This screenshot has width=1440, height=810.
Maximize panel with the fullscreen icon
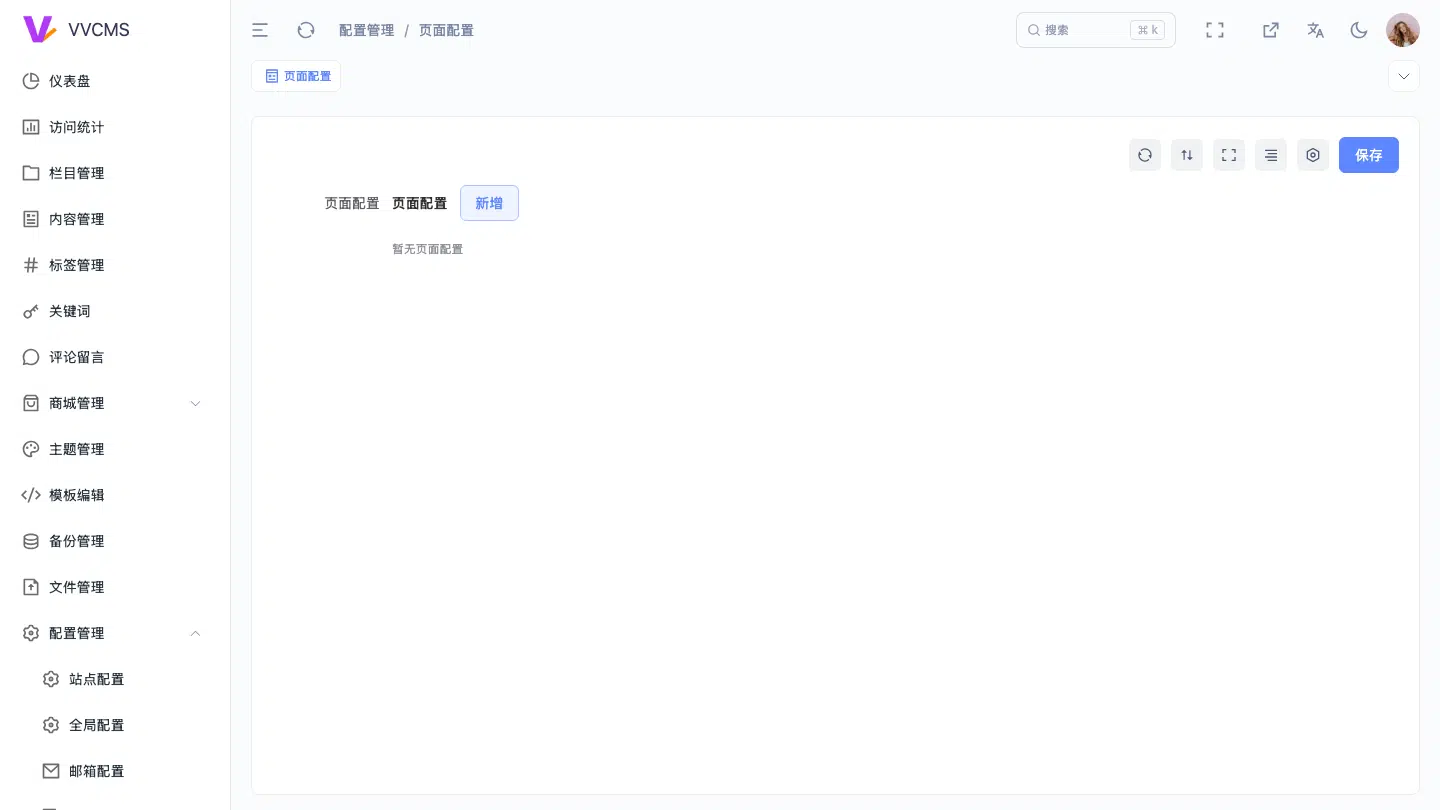point(1229,155)
